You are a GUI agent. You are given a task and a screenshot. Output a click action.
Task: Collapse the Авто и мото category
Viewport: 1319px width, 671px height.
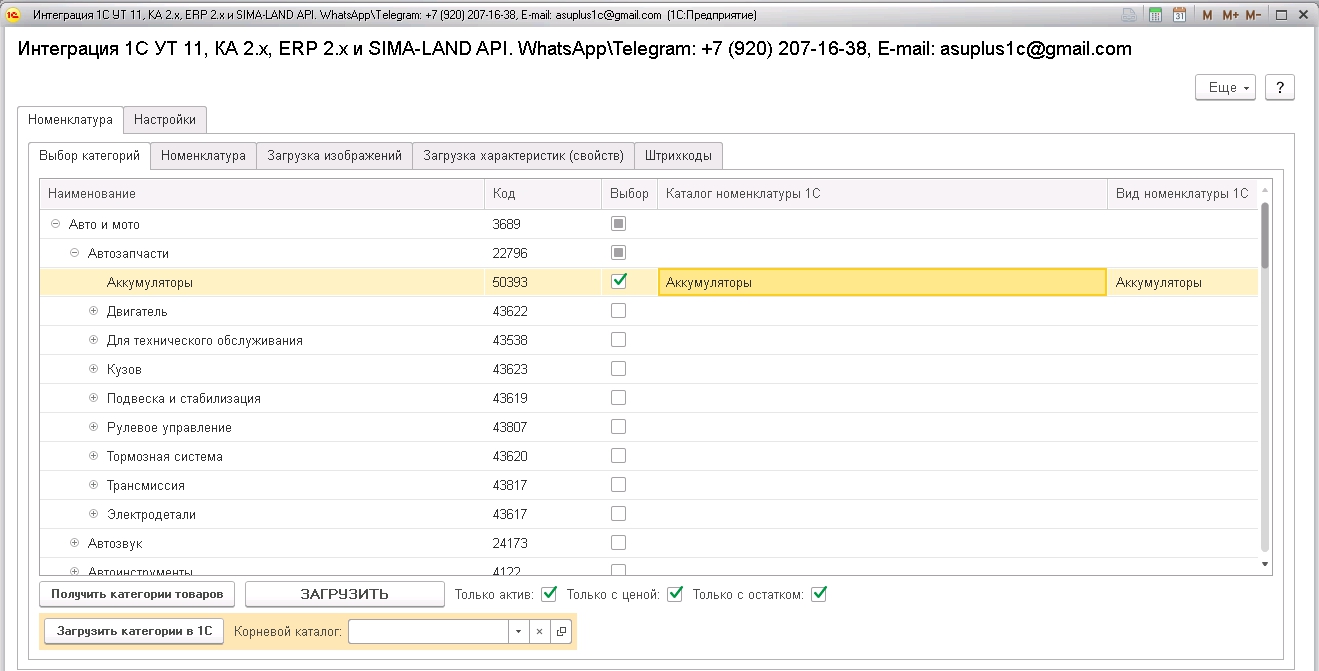click(x=55, y=225)
